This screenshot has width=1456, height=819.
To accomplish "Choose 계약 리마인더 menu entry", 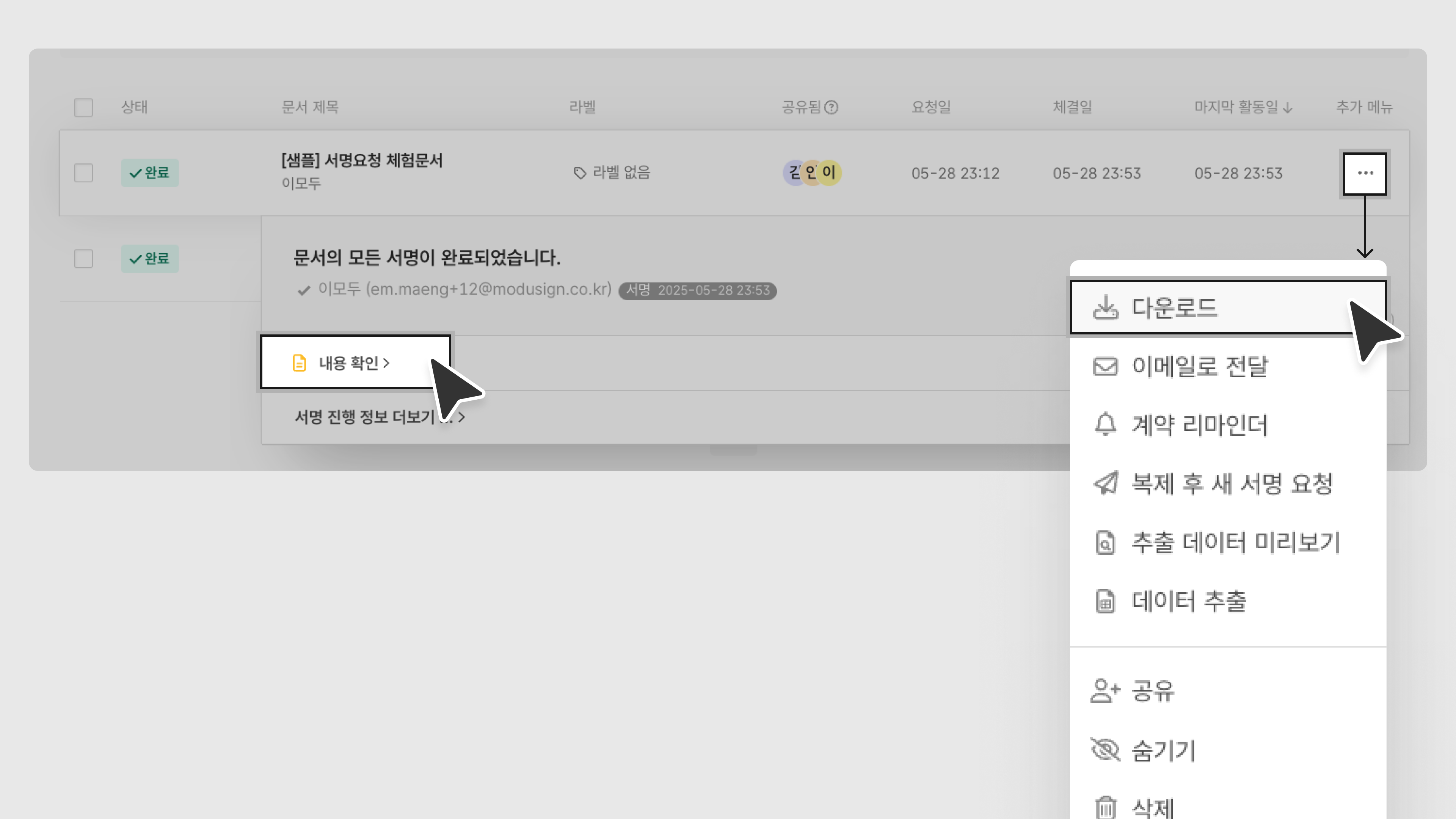I will [1199, 425].
